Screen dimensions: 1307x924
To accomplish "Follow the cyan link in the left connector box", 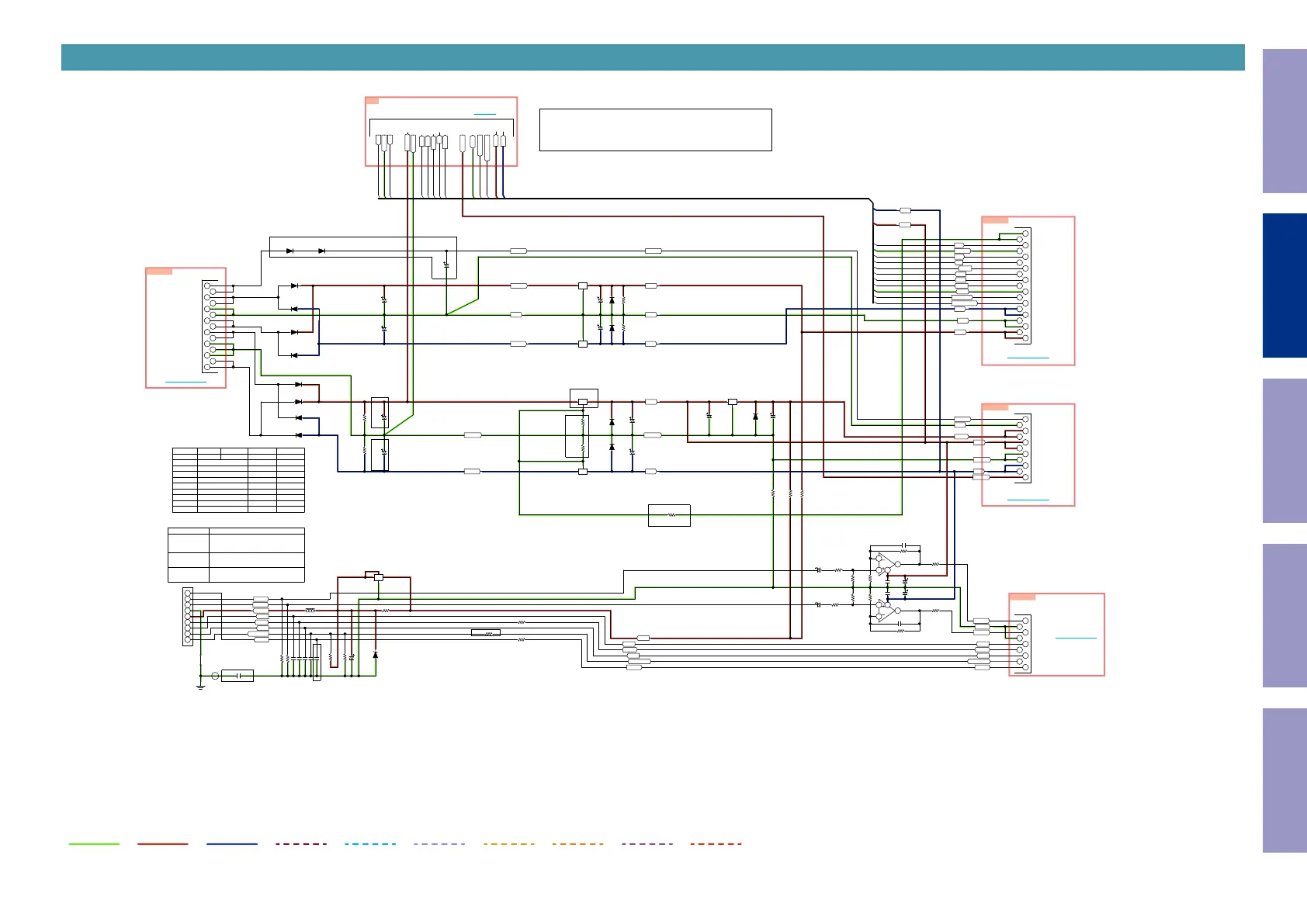I will (x=185, y=382).
